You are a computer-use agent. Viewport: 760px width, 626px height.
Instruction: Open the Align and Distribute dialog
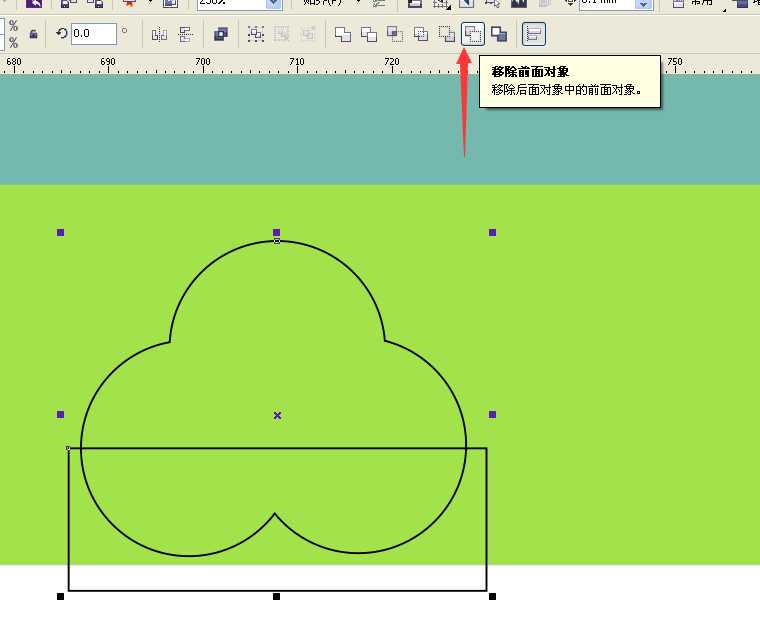[x=534, y=34]
